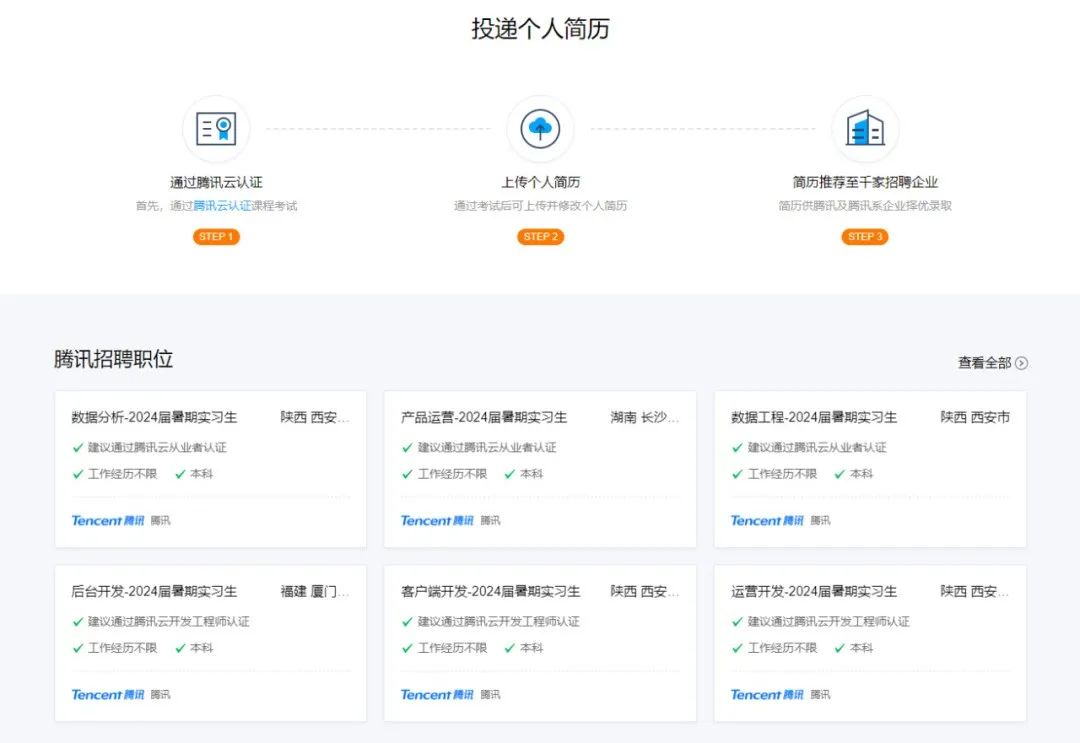Click the check beside 建议通过腾讯云从业者认证 in 数据工程 card
Image resolution: width=1080 pixels, height=743 pixels.
point(738,448)
